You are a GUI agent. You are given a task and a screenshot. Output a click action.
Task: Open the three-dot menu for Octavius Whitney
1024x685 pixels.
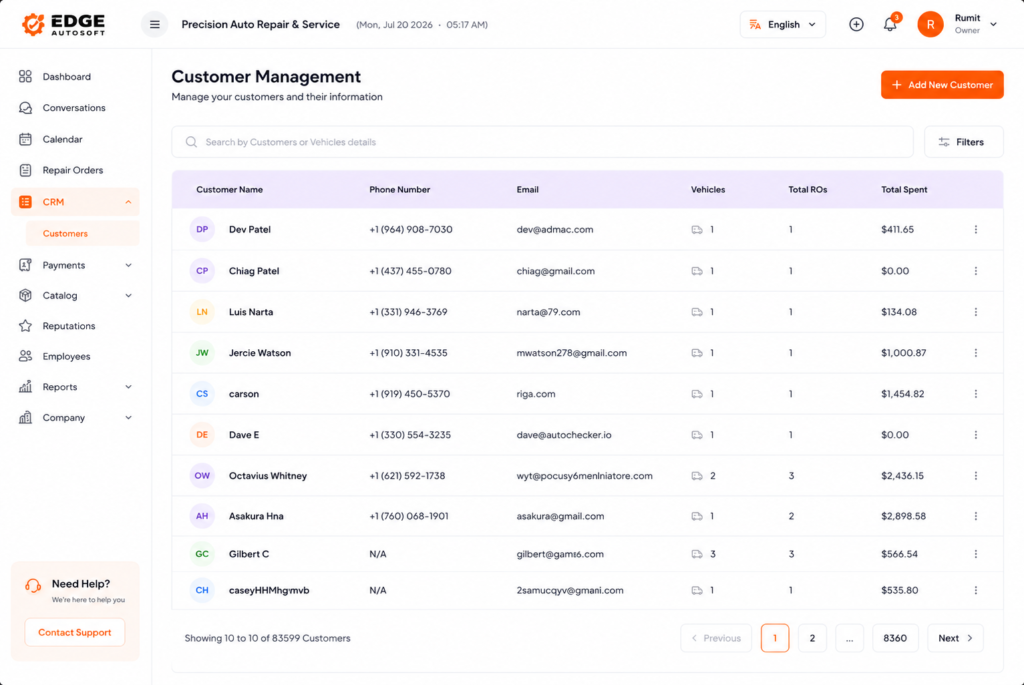[976, 475]
